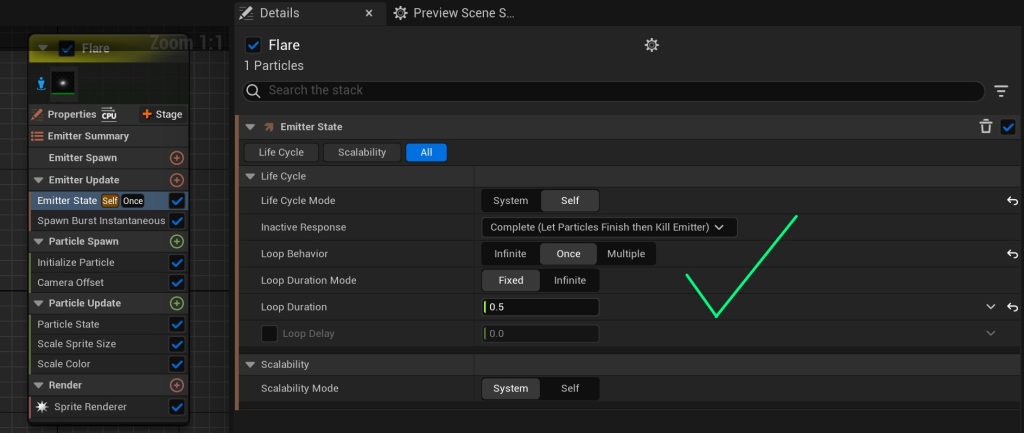
Task: Open Loop Duration value options chevron
Action: [x=990, y=307]
